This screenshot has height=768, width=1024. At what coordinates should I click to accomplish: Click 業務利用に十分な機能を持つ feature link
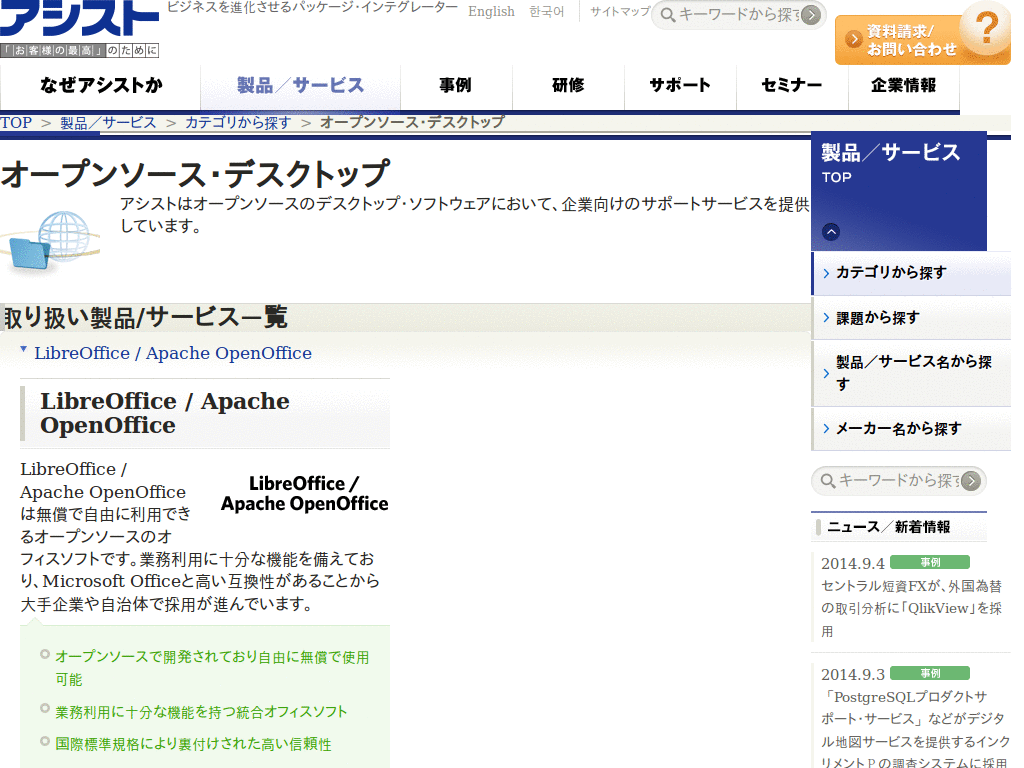(x=201, y=712)
